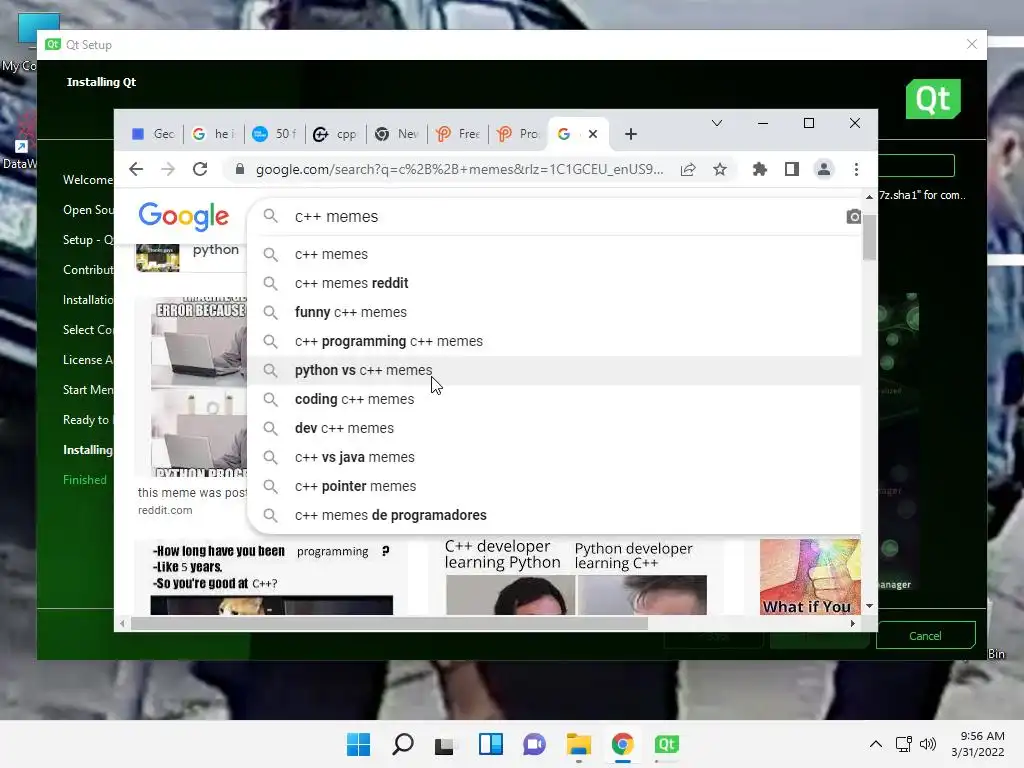The height and width of the screenshot is (768, 1024).
Task: Close the Qt Setup window
Action: (972, 44)
